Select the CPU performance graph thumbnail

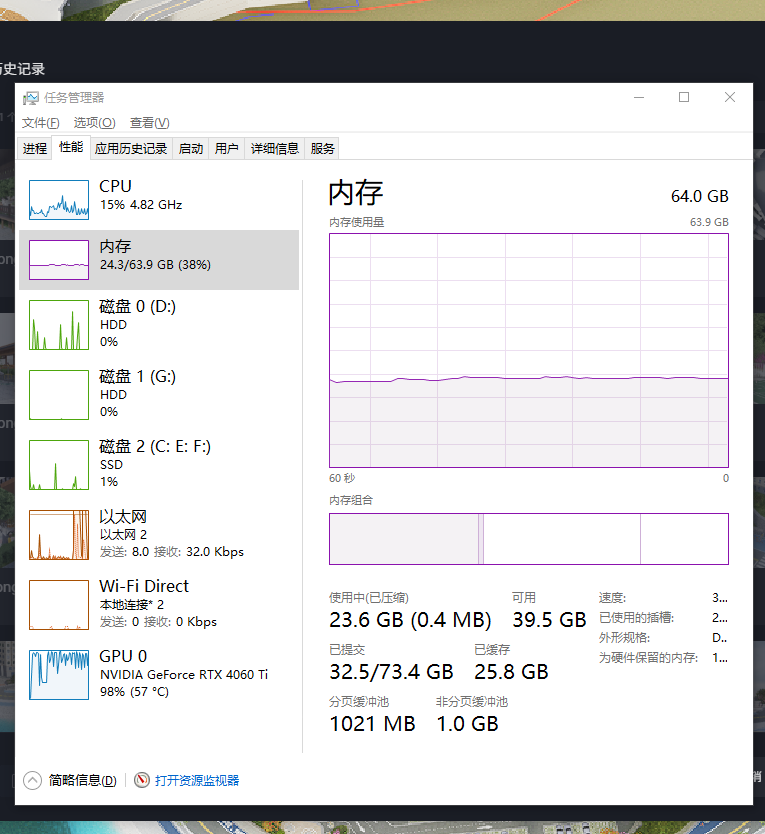click(x=59, y=200)
